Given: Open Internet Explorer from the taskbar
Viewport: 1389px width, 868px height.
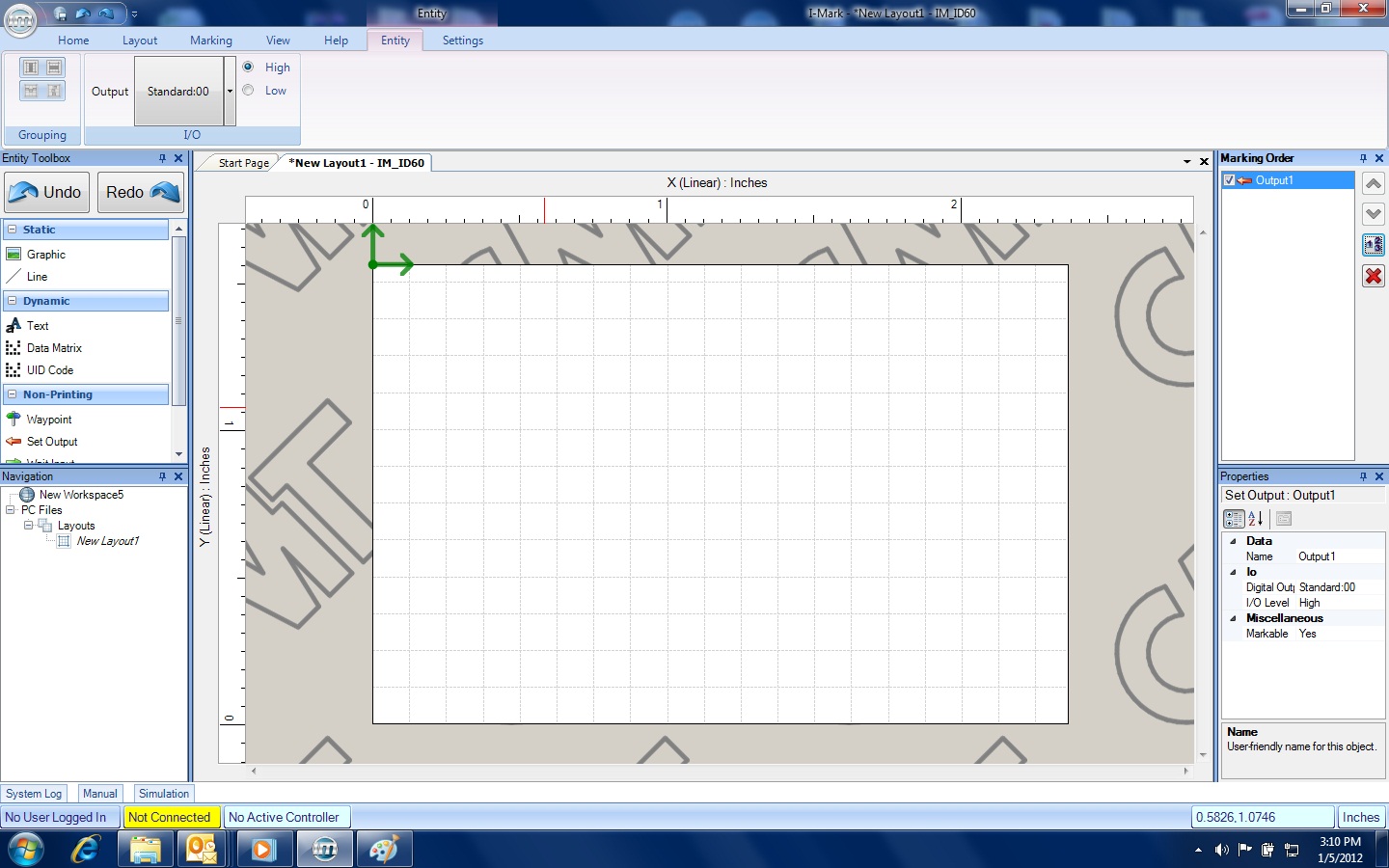Looking at the screenshot, I should [86, 850].
